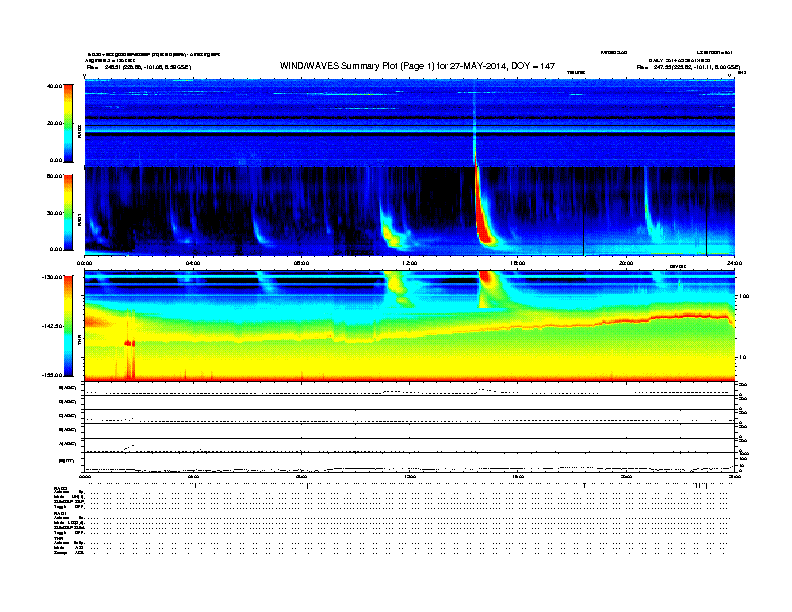The image size is (792, 612).
Task: Click the 12:00 tick under the bottom line plots
Action: [410, 477]
